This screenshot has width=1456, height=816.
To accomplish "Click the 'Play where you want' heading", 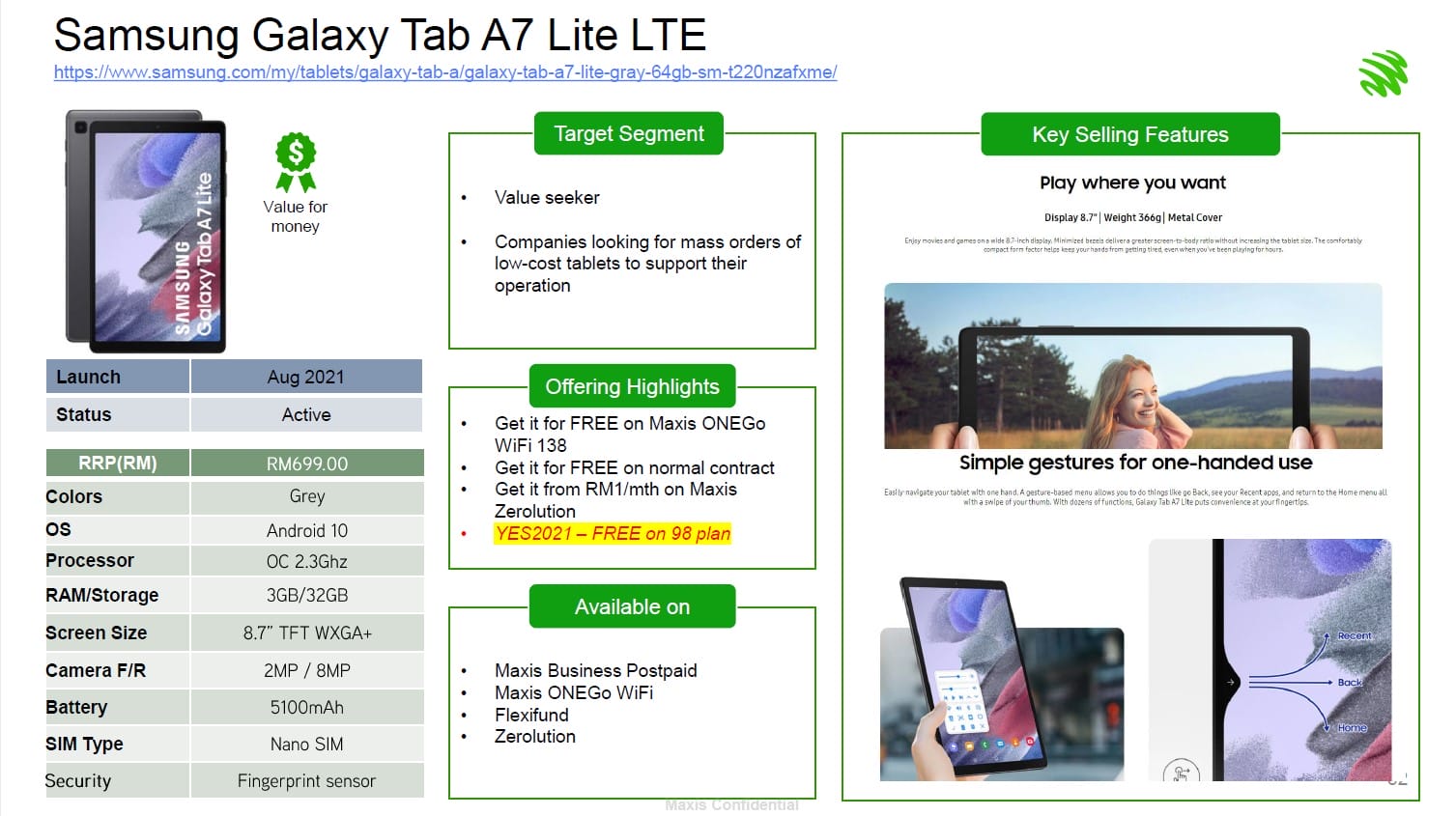I will tap(1132, 183).
